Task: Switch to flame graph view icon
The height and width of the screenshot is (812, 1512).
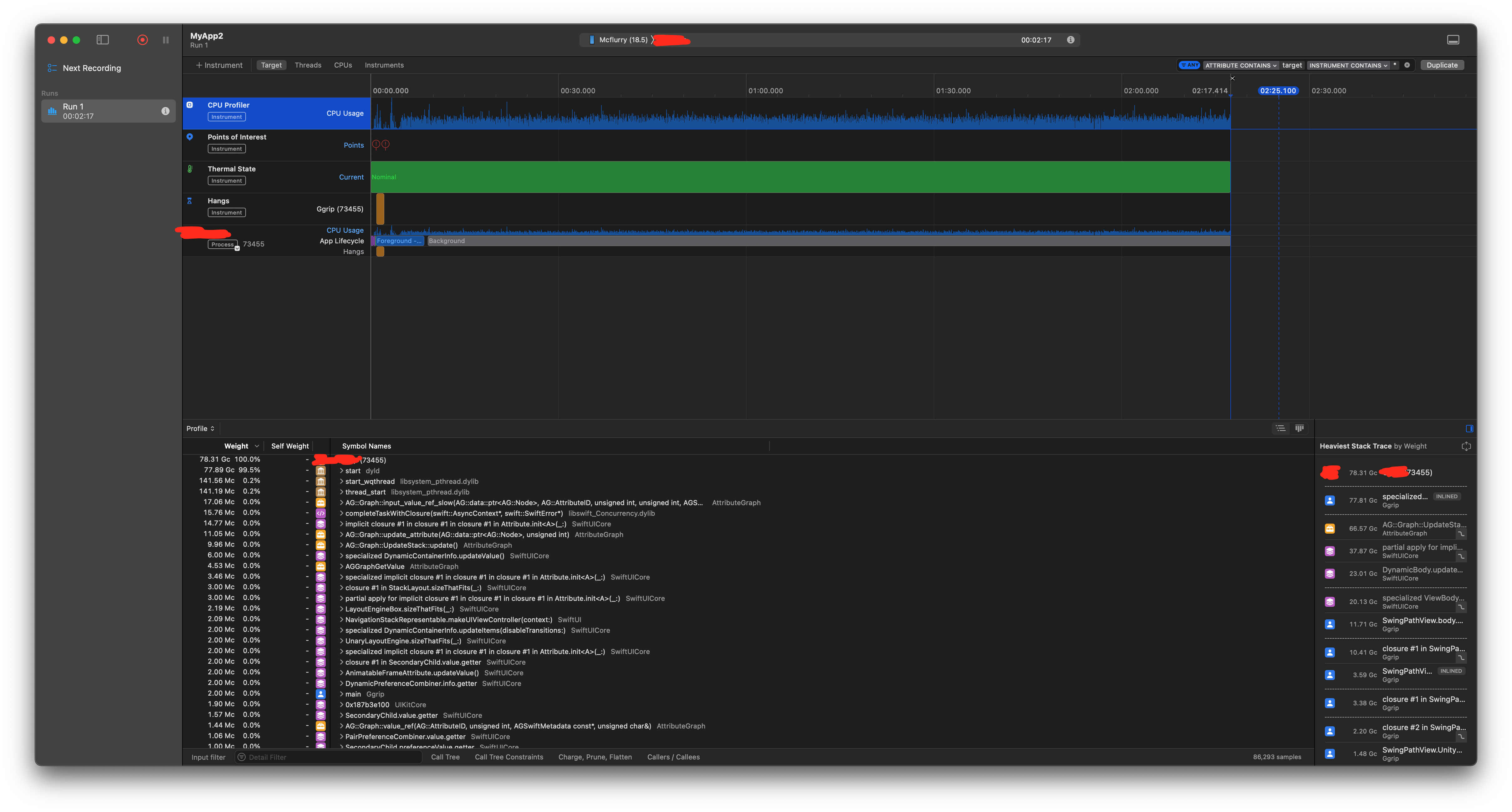Action: pyautogui.click(x=1300, y=428)
